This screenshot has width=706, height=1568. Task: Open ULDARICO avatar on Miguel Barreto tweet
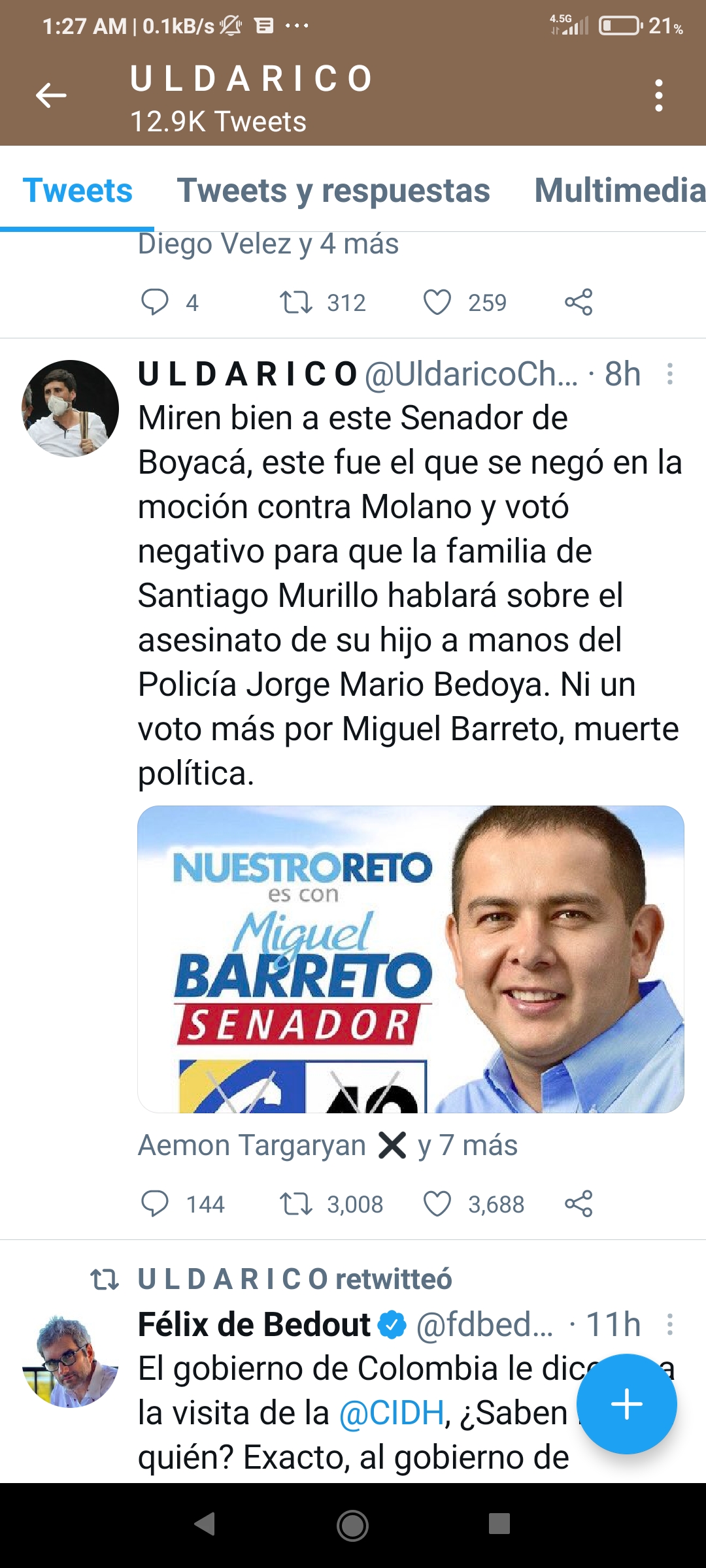point(70,408)
